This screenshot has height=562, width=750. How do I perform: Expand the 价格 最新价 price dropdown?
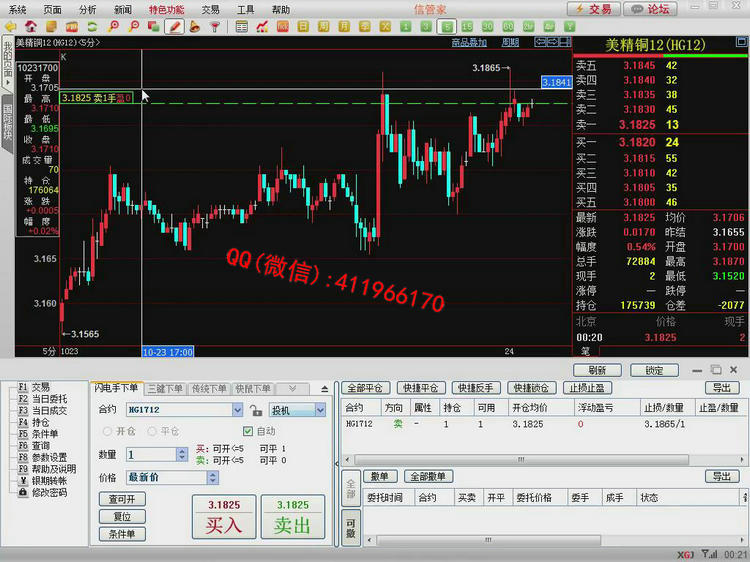pos(237,478)
